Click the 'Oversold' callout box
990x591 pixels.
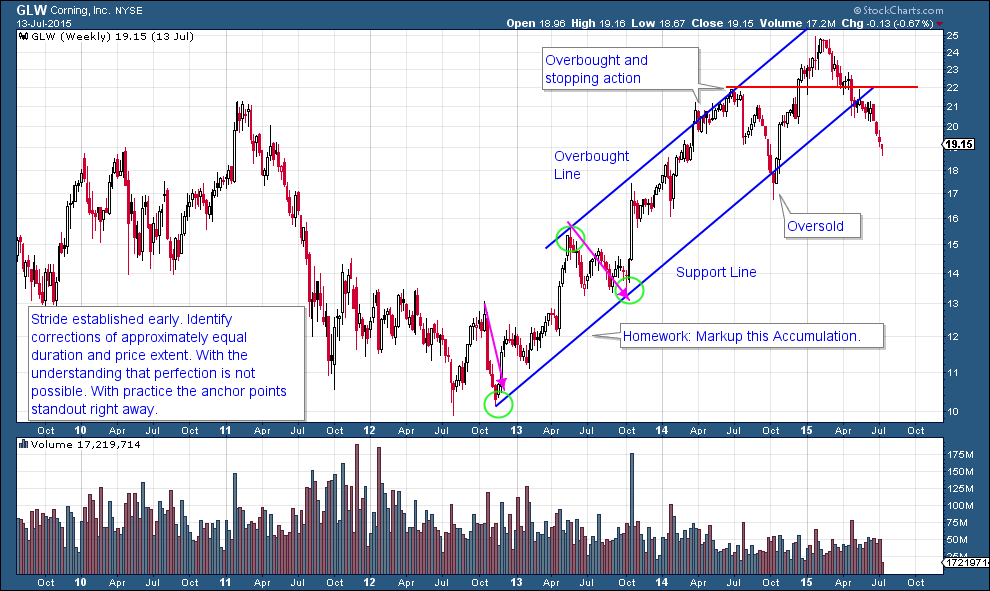[823, 226]
